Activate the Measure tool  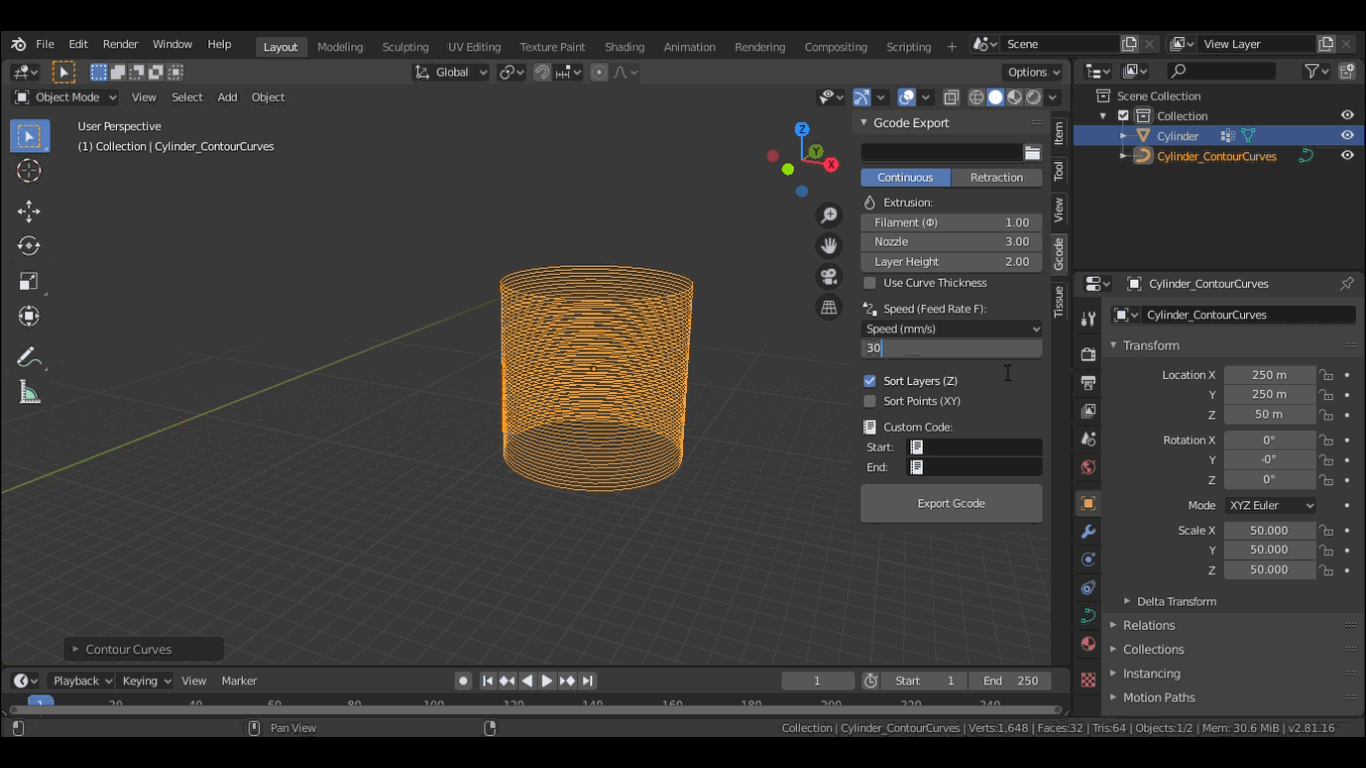[29, 393]
